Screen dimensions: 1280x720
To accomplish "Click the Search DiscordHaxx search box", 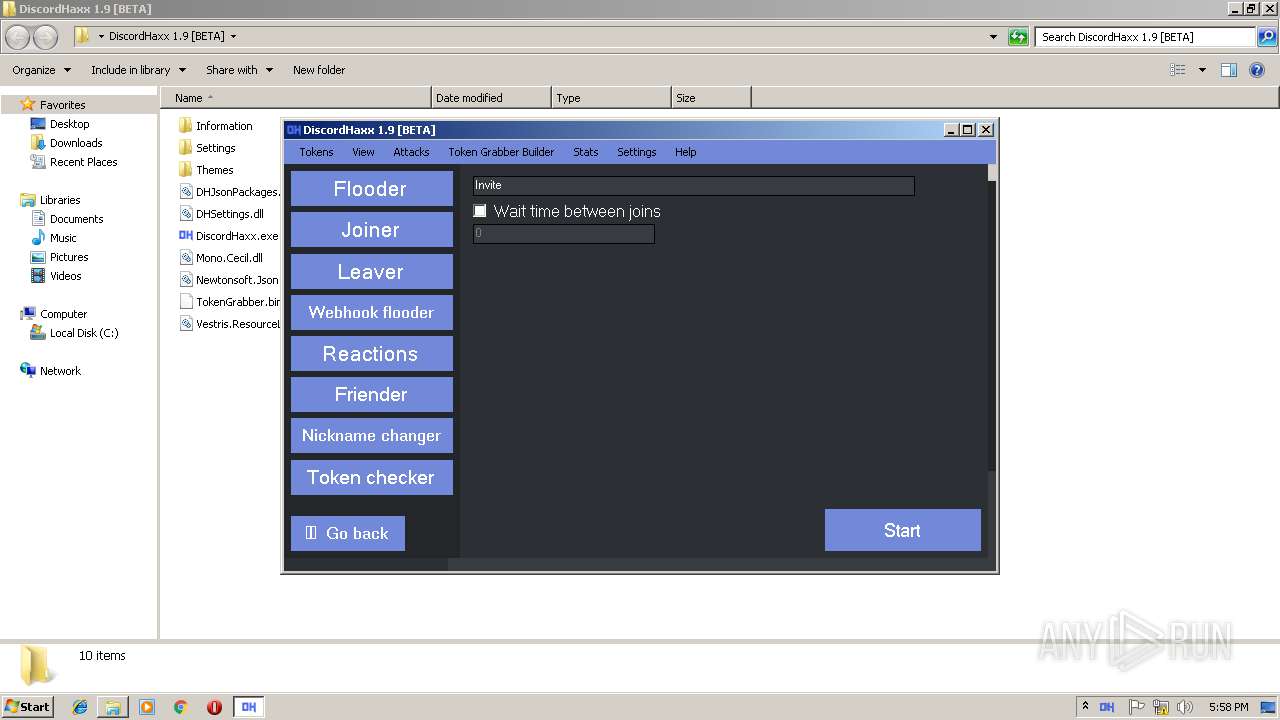I will pyautogui.click(x=1145, y=37).
